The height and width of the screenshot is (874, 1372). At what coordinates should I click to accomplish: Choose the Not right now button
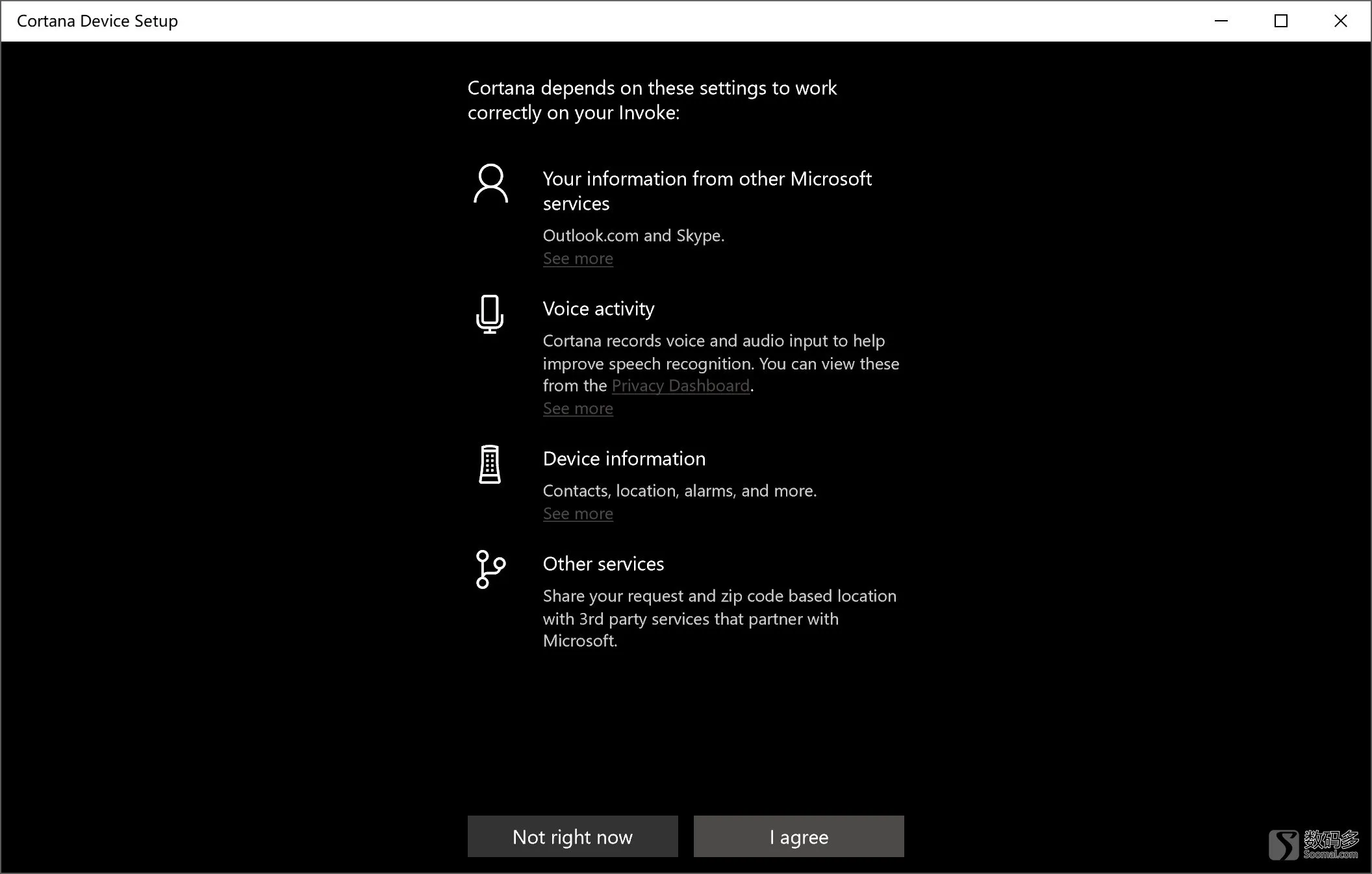point(573,836)
